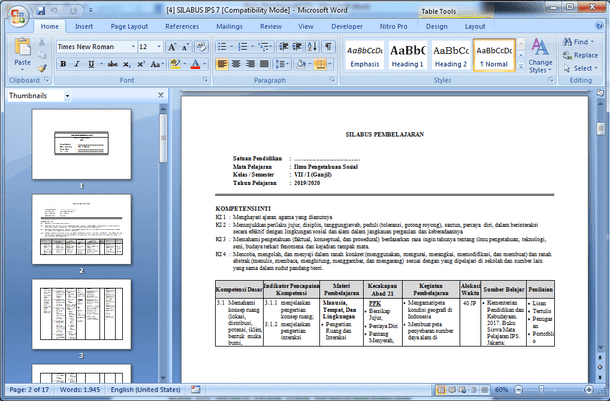Screen dimensions: 610x401
Task: Expand the Numbering list dropdown
Action: (252, 47)
